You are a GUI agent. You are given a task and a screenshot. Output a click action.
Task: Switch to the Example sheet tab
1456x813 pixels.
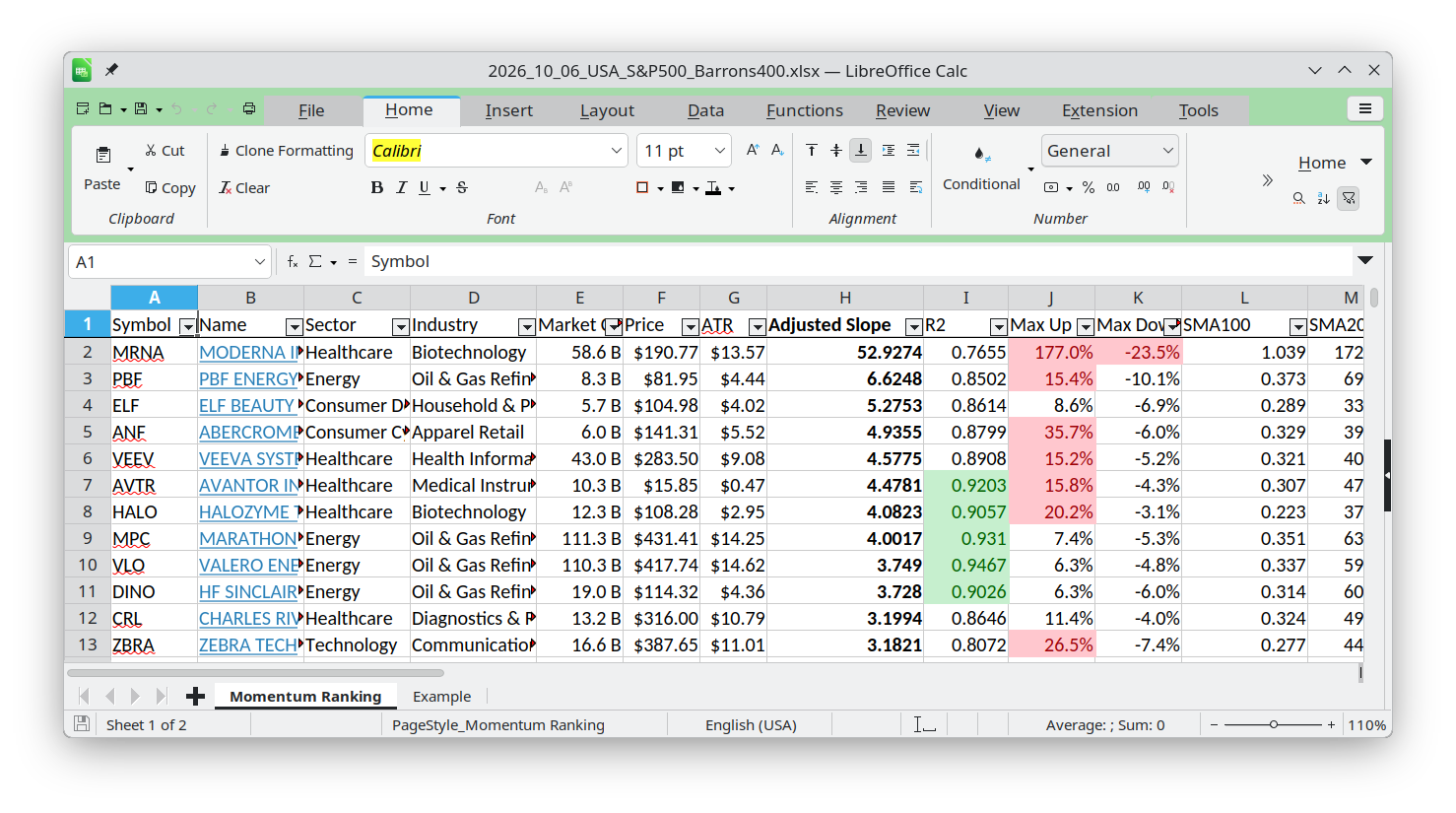441,697
